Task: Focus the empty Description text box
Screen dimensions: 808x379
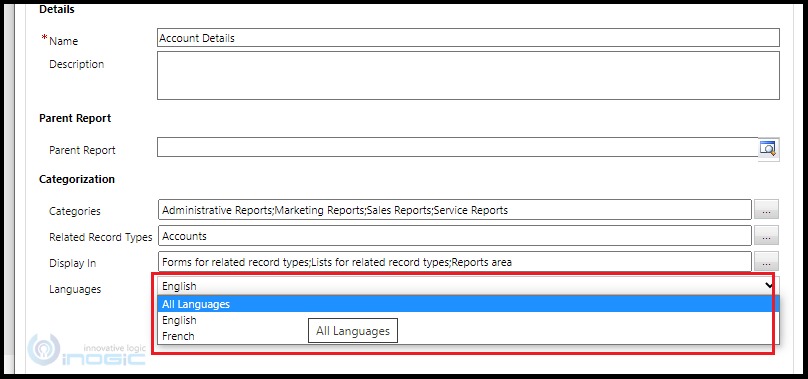Action: [468, 75]
